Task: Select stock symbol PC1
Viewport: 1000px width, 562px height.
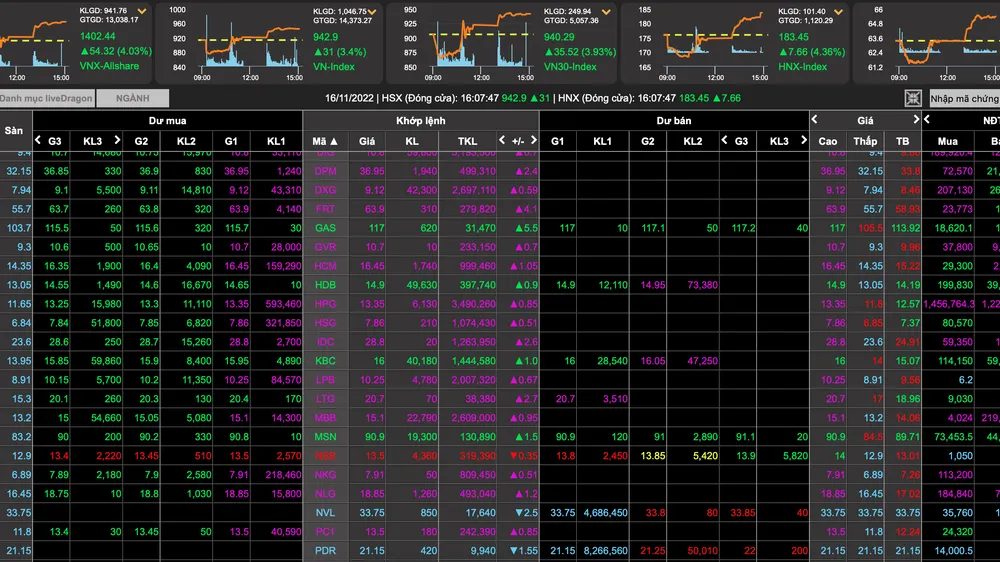Action: tap(325, 531)
